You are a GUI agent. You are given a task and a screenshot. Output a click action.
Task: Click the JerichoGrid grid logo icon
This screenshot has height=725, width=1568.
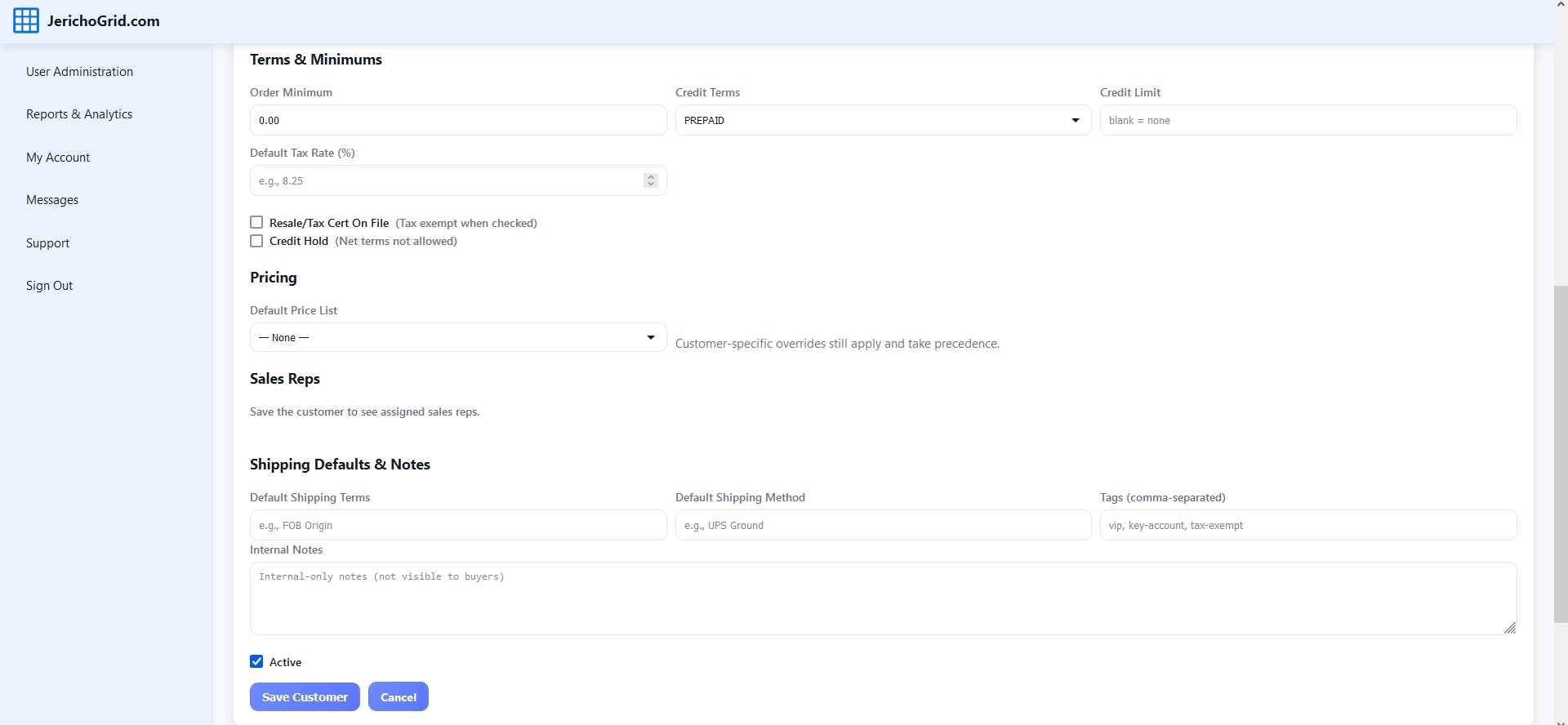pos(26,21)
